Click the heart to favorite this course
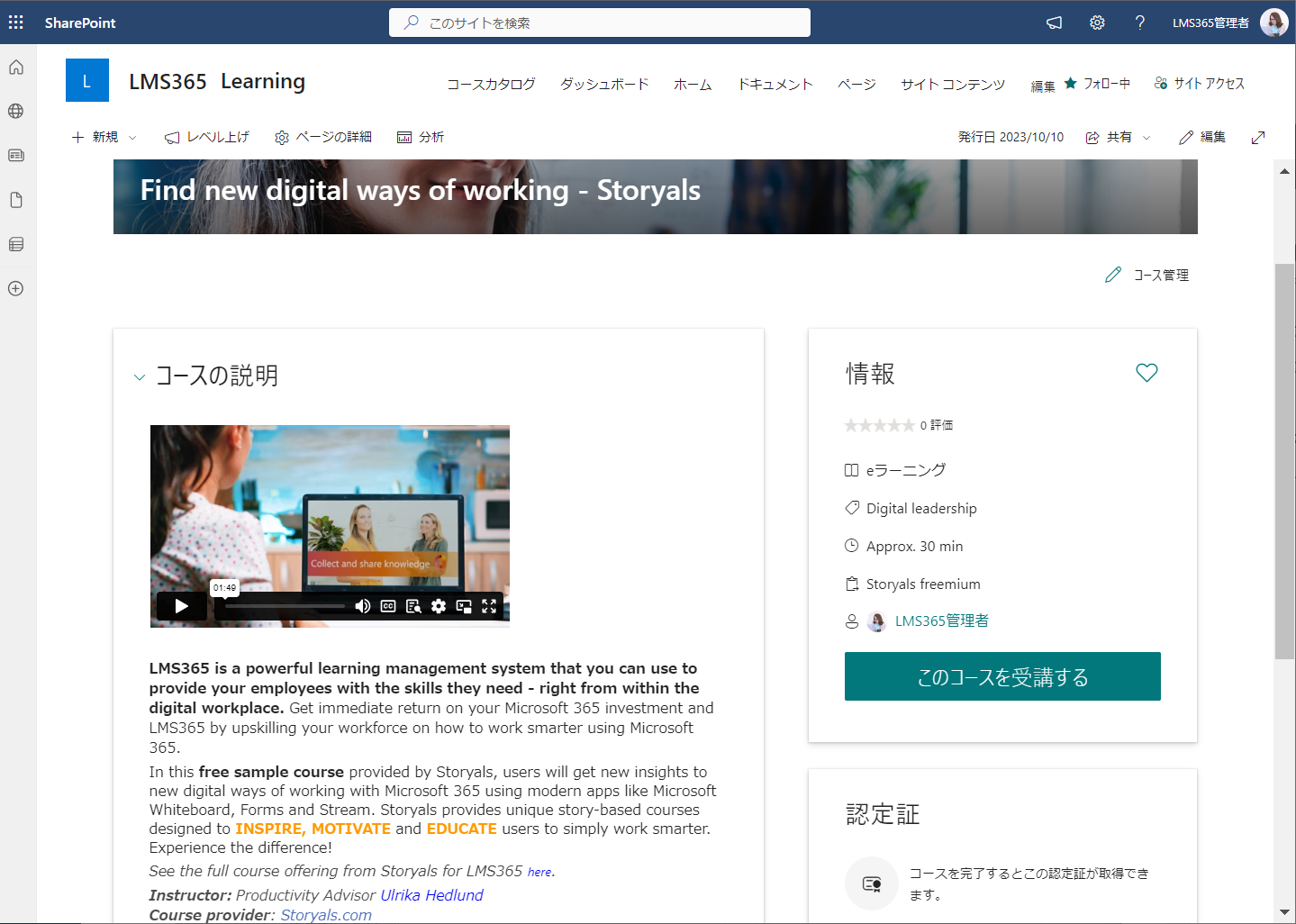 (1146, 372)
